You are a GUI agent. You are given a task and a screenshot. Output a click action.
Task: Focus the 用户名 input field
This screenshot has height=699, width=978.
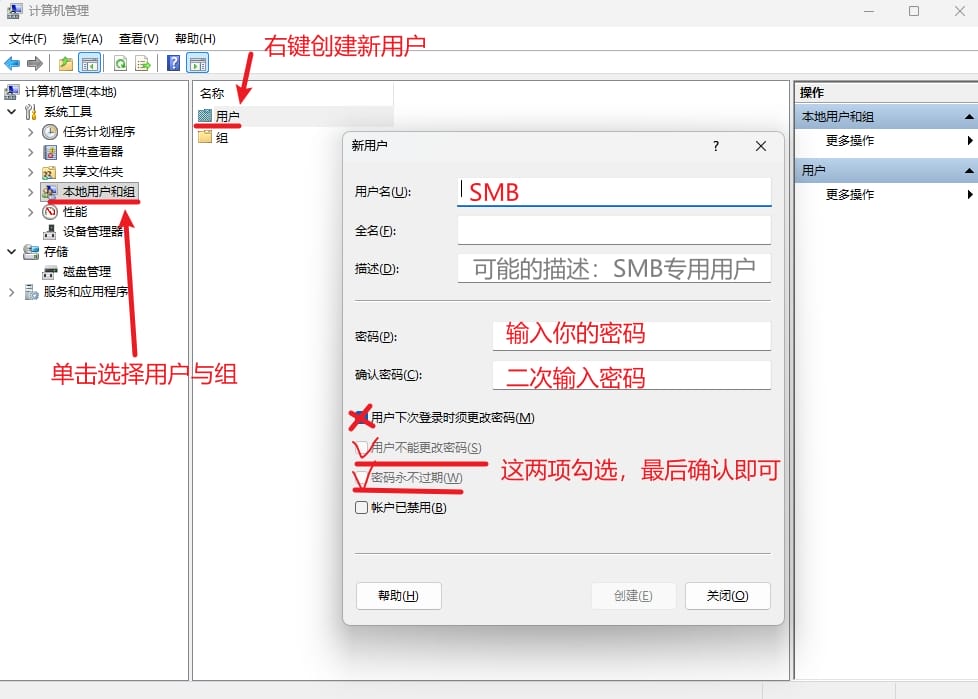pos(614,191)
